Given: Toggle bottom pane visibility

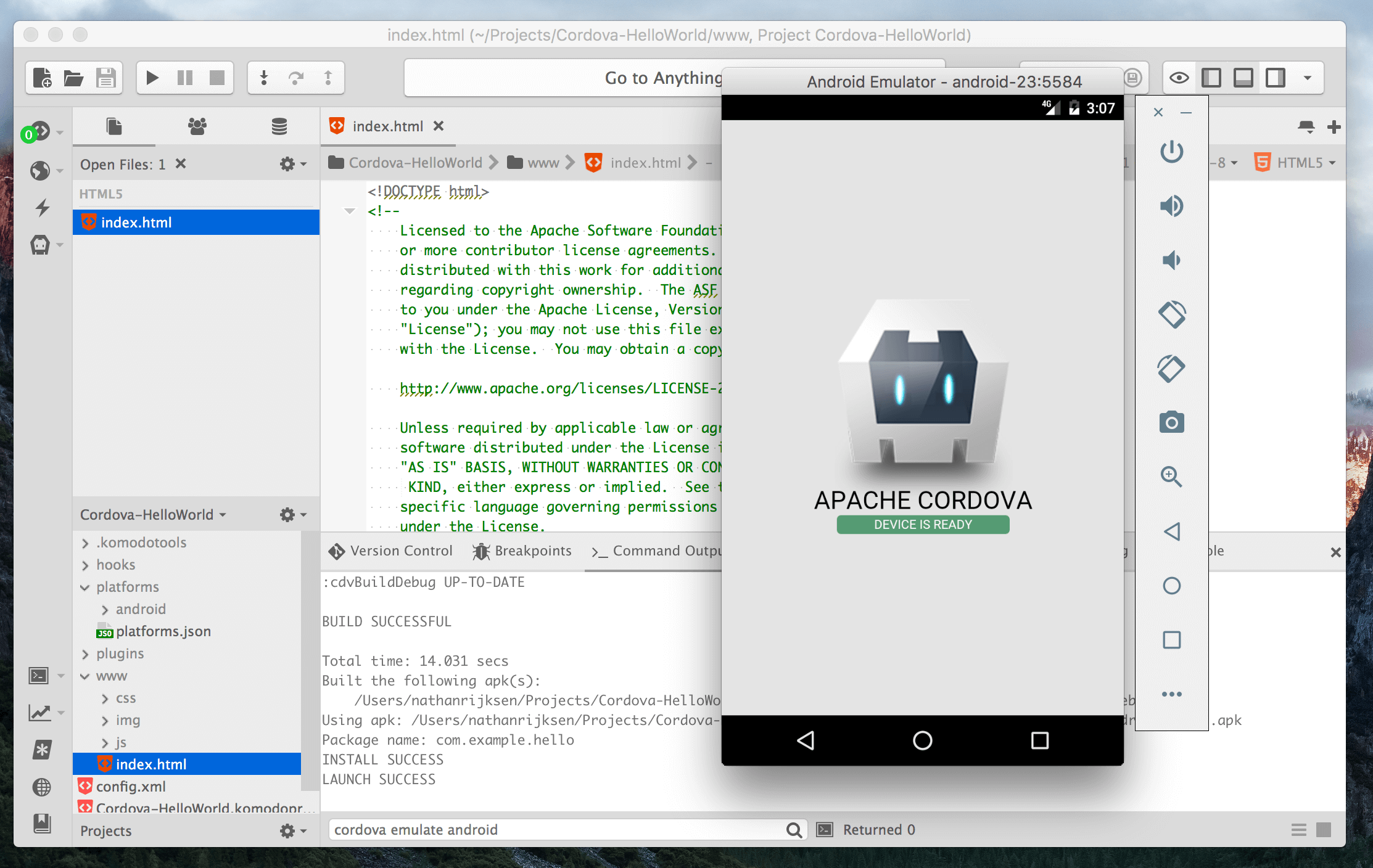Looking at the screenshot, I should (x=1243, y=78).
